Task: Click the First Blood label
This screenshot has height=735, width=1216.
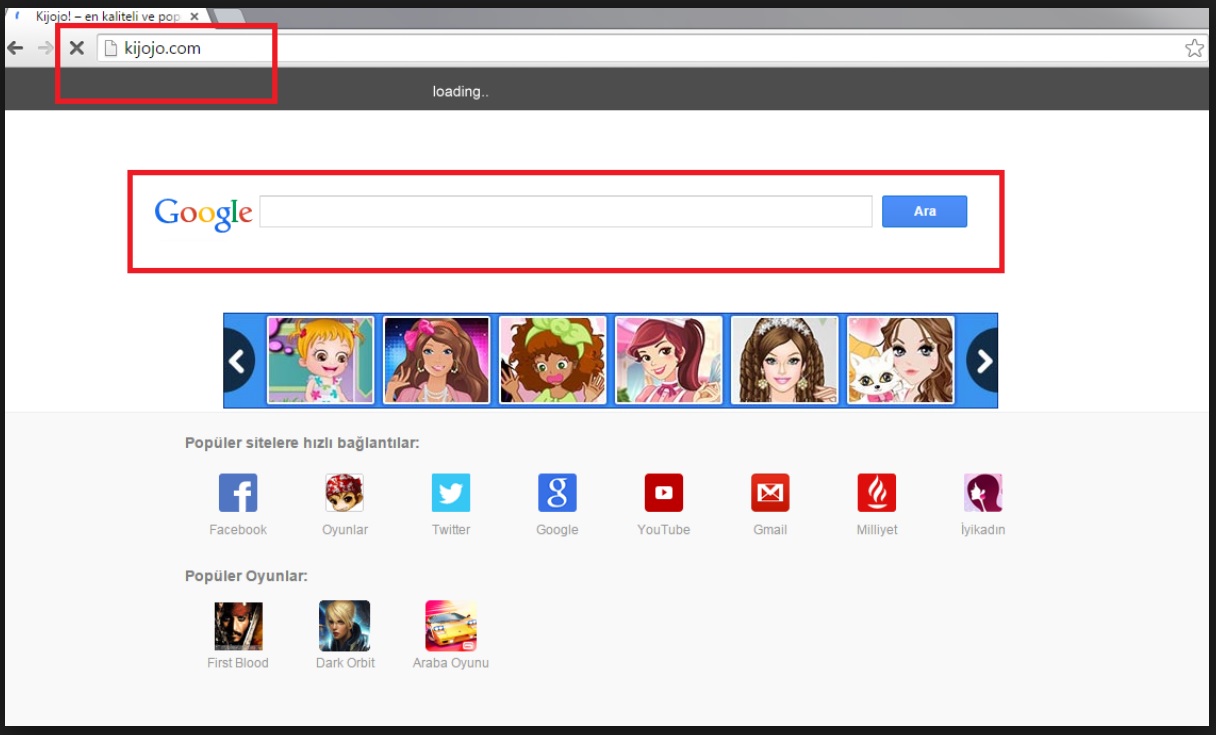Action: 238,663
